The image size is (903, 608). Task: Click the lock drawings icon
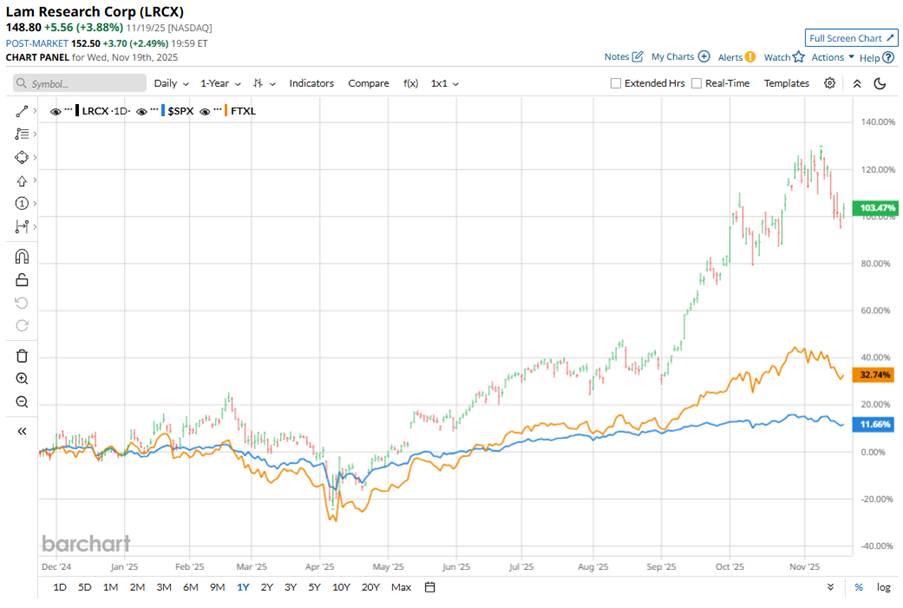click(22, 280)
